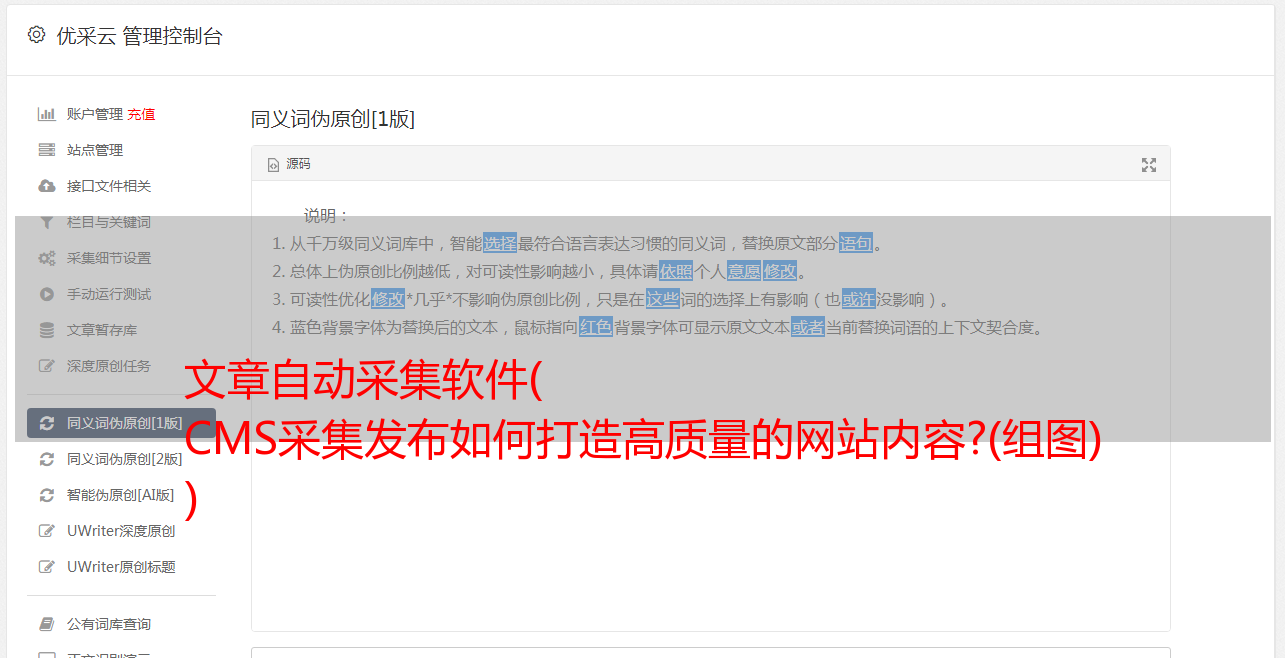Click the play icon for 手动运行测试
Viewport: 1285px width, 658px height.
coord(46,294)
